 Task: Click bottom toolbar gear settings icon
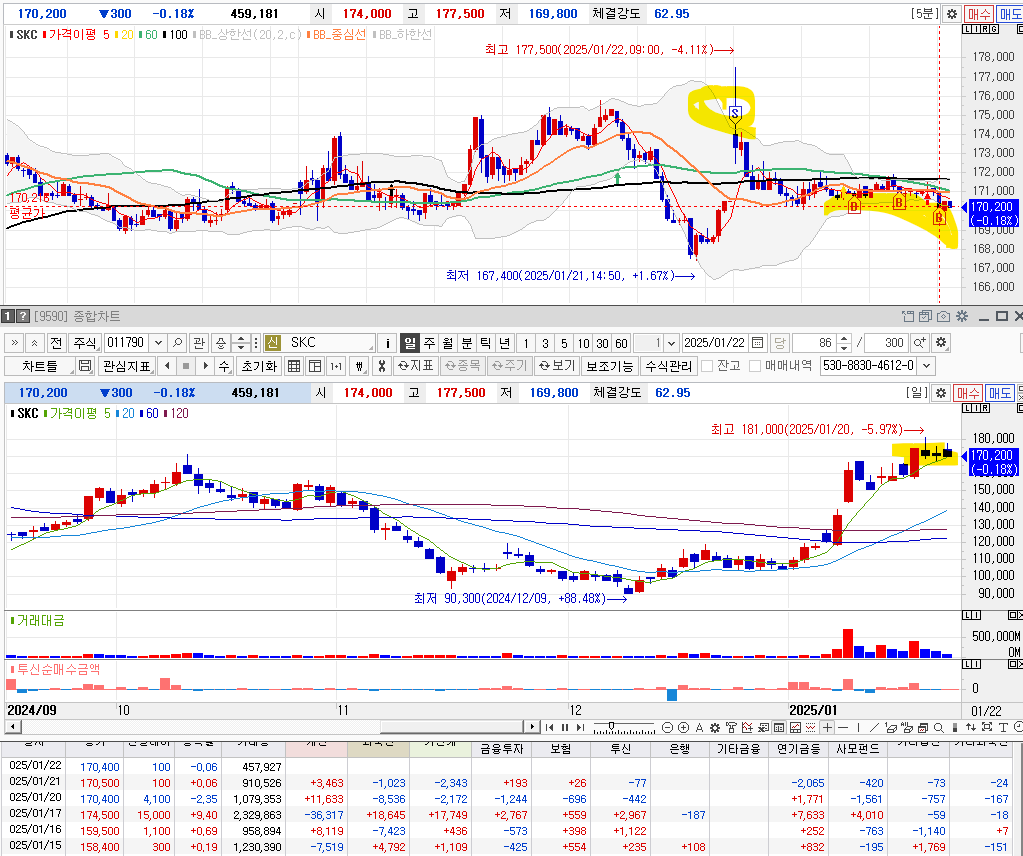(x=715, y=727)
